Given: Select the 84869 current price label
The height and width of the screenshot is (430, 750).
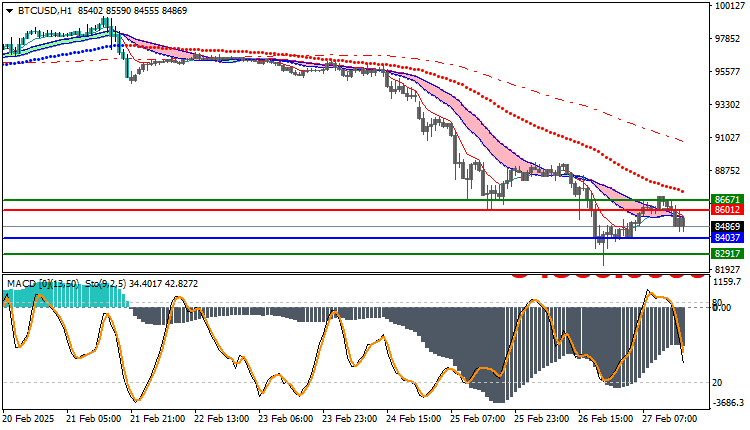Looking at the screenshot, I should click(728, 227).
